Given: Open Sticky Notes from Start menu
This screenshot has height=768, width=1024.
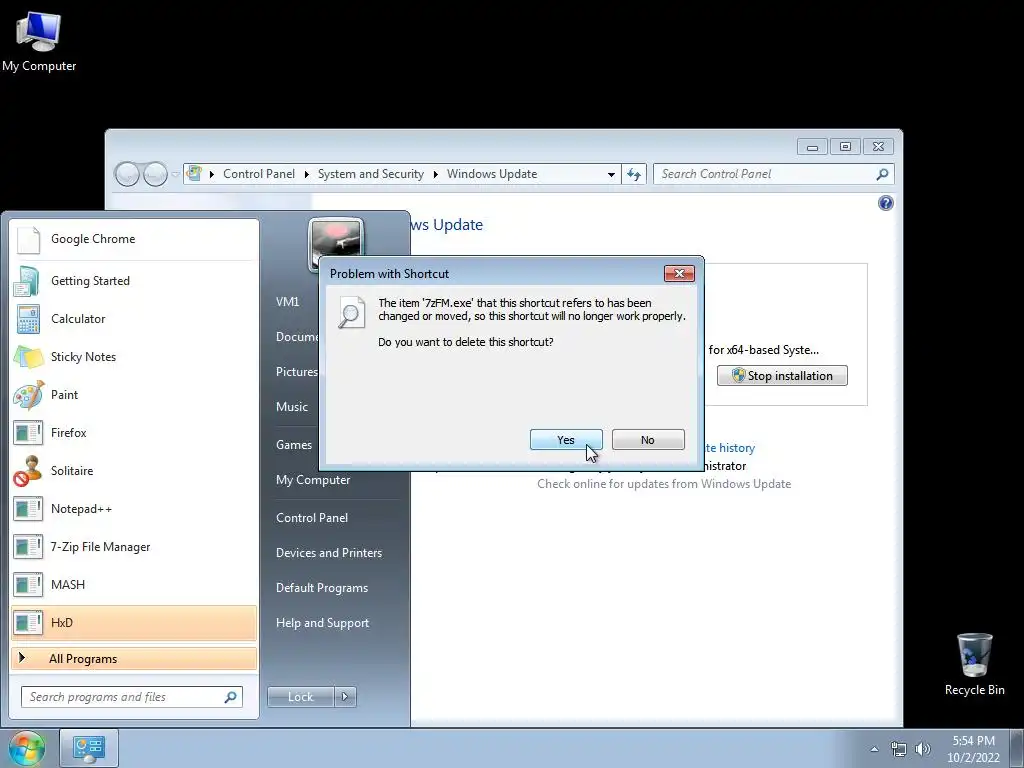Looking at the screenshot, I should [134, 357].
